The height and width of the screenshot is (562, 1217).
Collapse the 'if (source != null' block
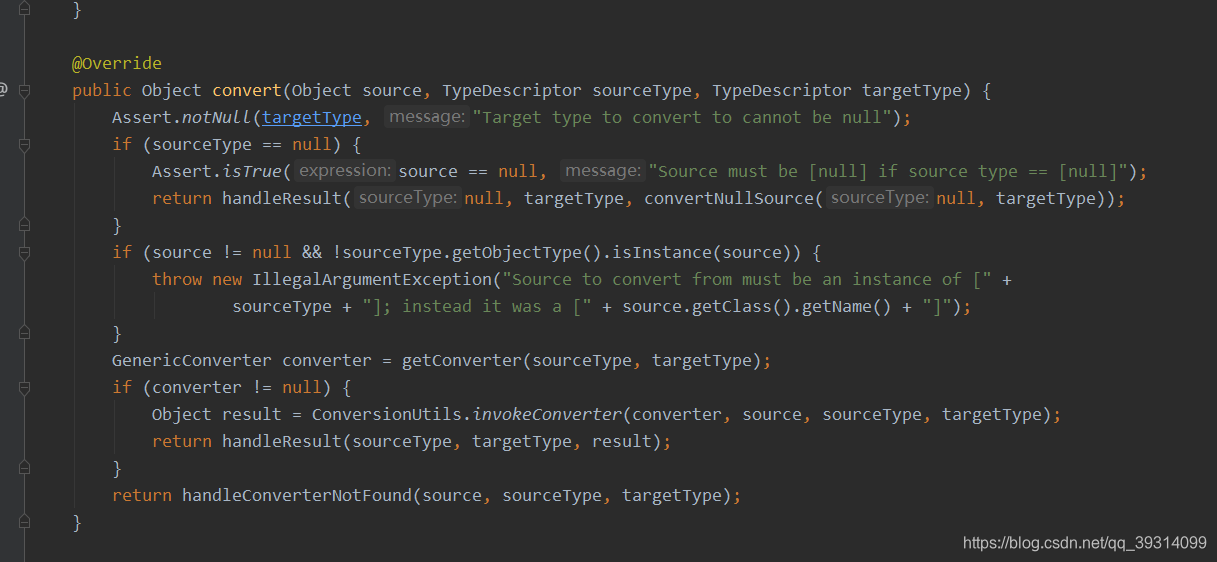point(24,253)
